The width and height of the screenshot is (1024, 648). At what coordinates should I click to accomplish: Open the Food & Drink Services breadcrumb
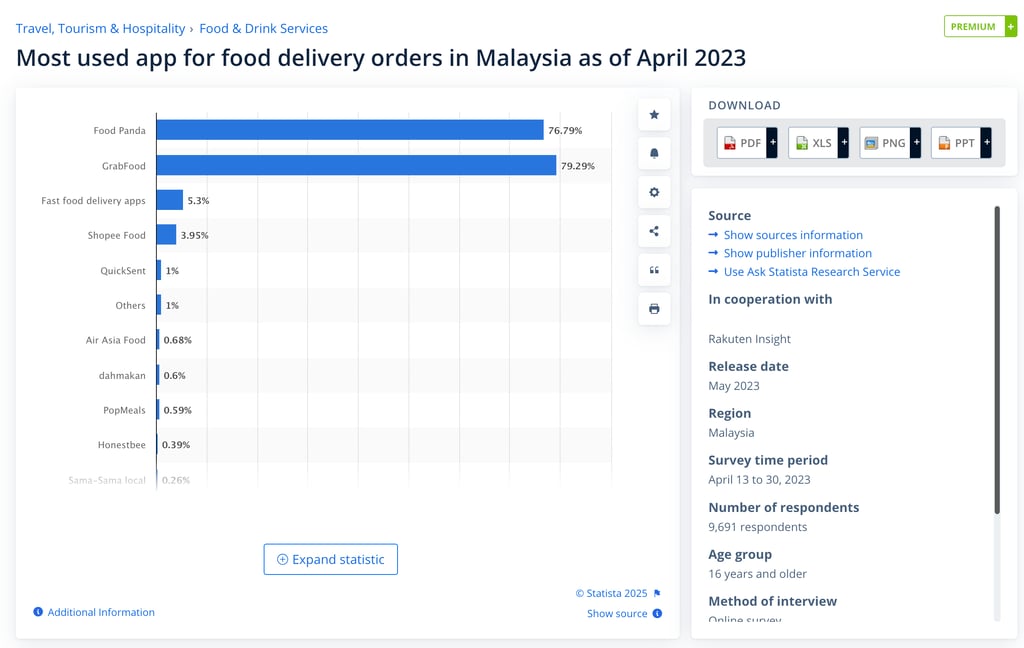click(x=263, y=28)
